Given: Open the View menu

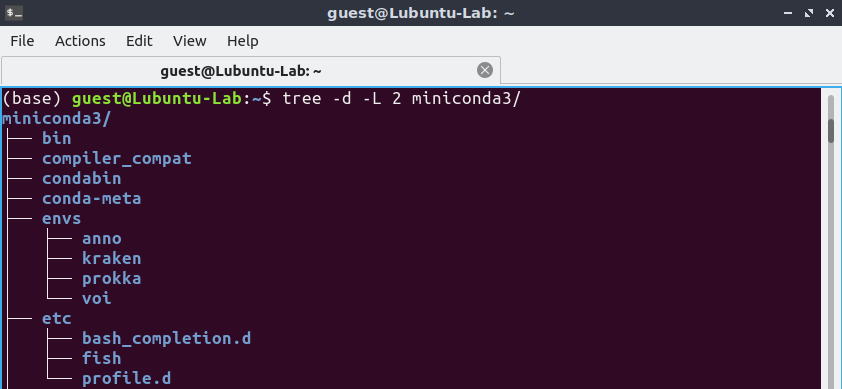Looking at the screenshot, I should tap(190, 41).
